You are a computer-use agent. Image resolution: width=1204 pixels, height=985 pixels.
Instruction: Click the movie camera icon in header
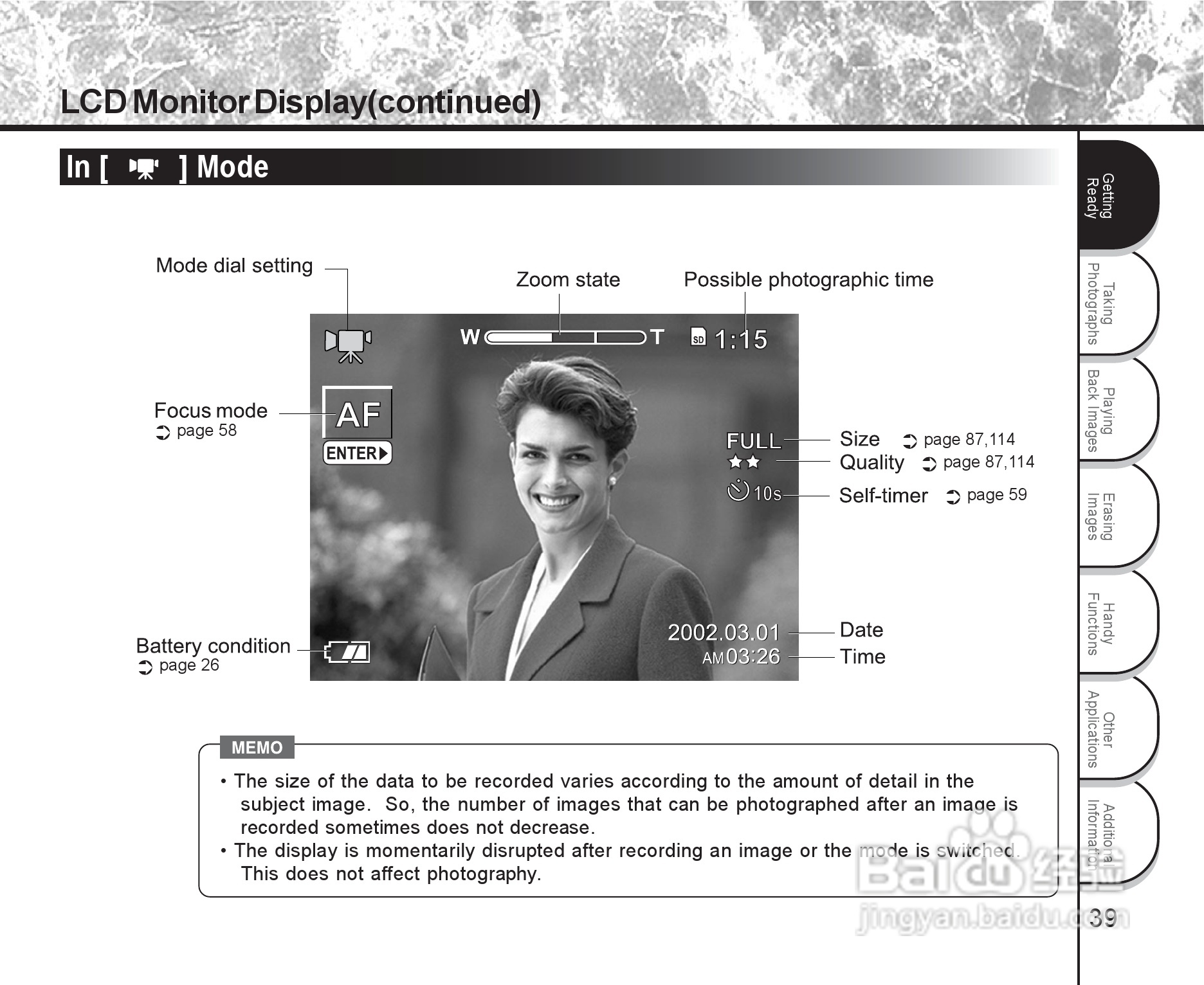143,168
